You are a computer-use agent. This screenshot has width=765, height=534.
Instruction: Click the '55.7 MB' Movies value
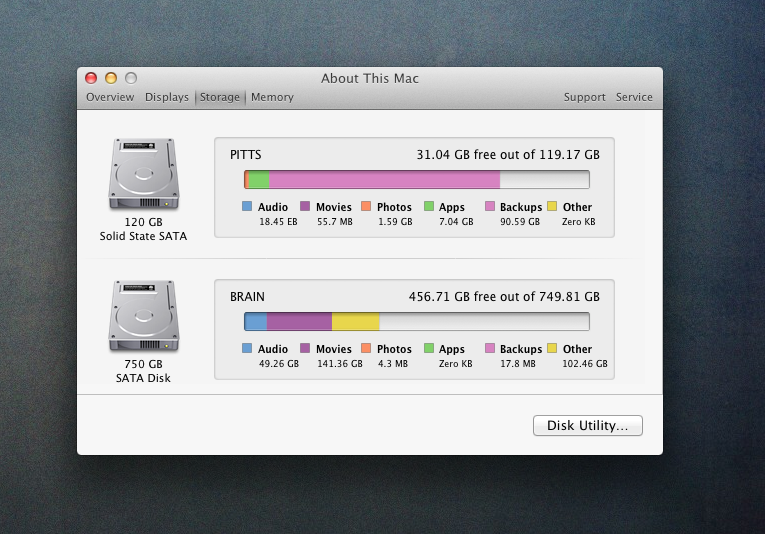pos(335,222)
